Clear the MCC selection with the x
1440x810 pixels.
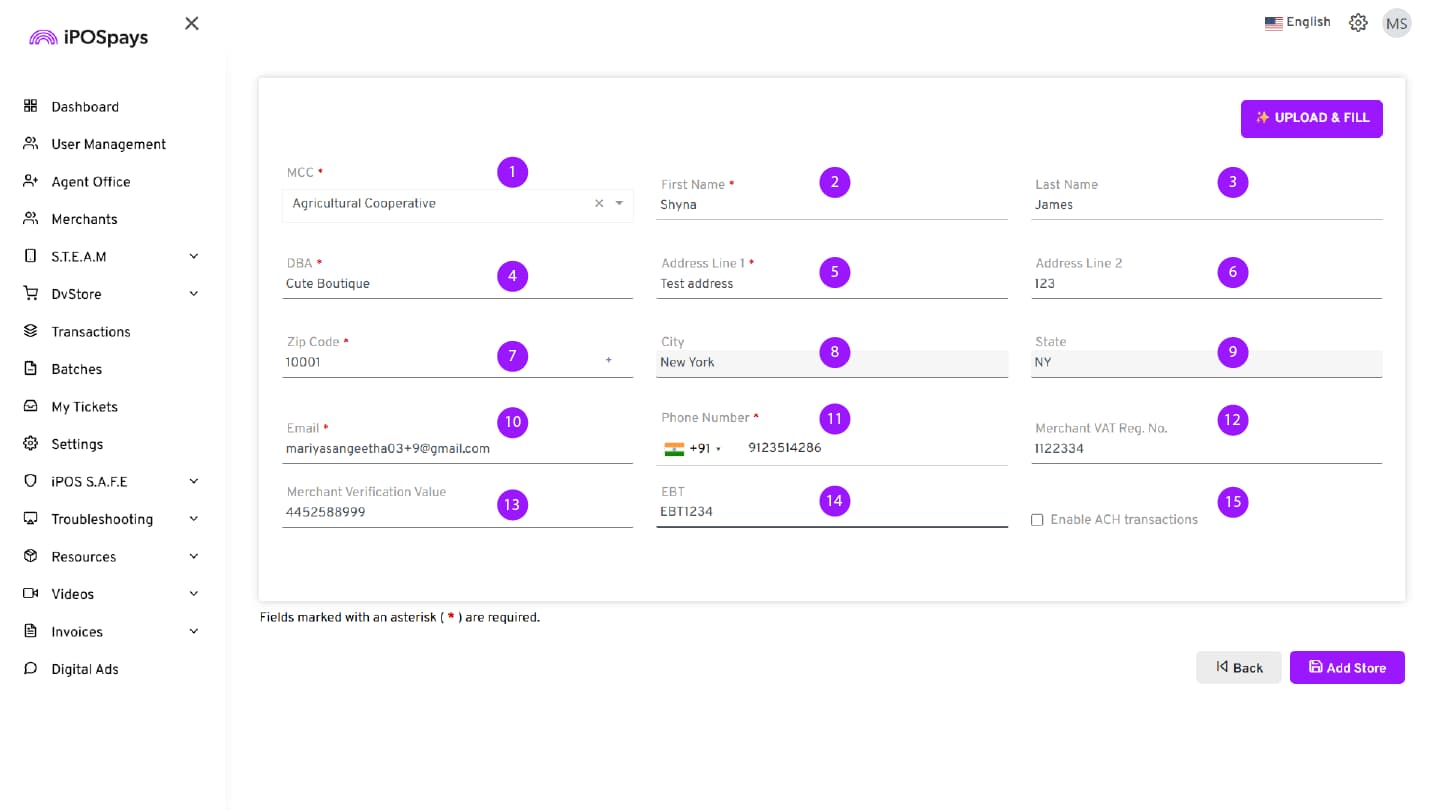(x=599, y=203)
